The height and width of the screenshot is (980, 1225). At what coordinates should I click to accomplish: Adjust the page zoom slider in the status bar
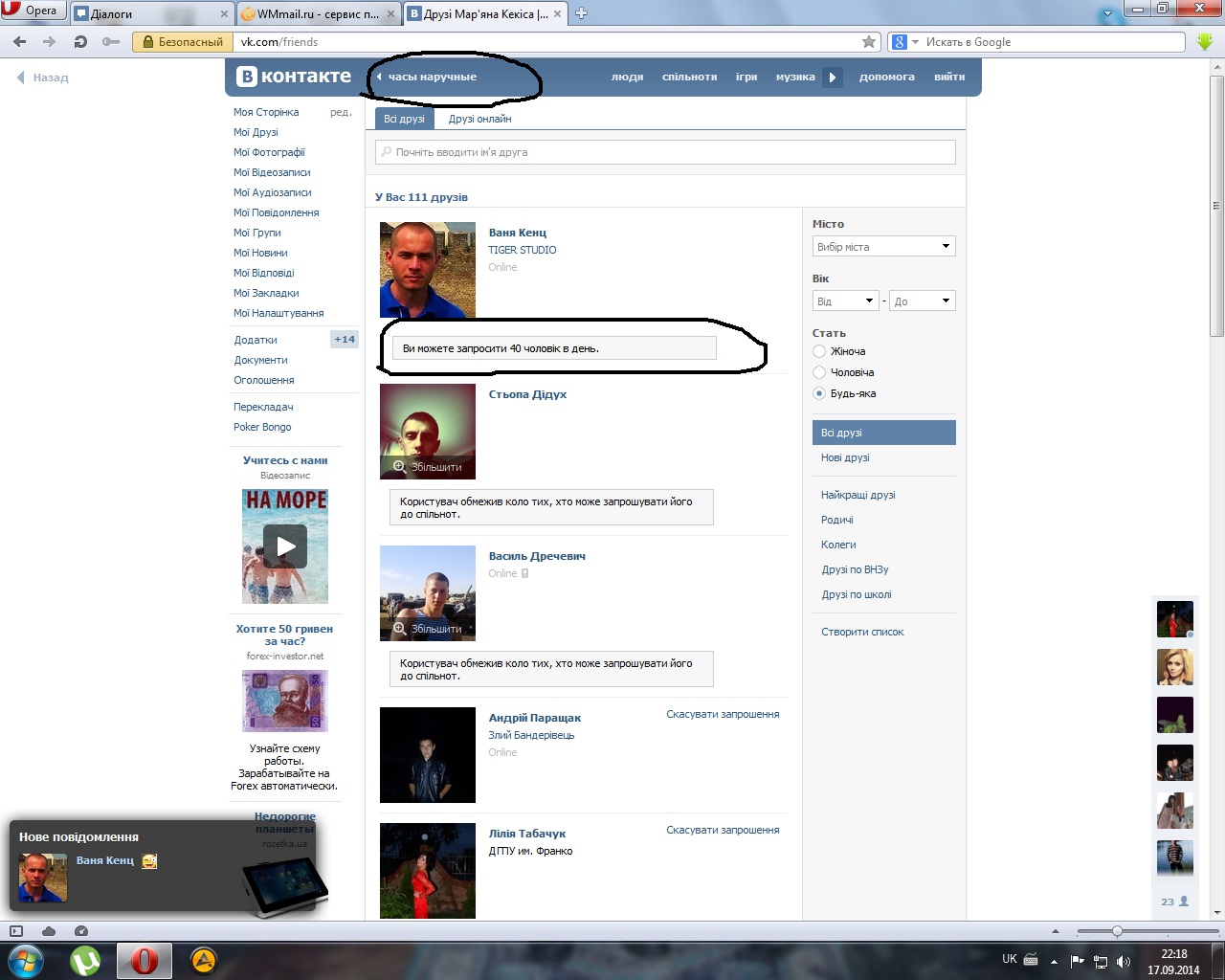click(x=1117, y=931)
